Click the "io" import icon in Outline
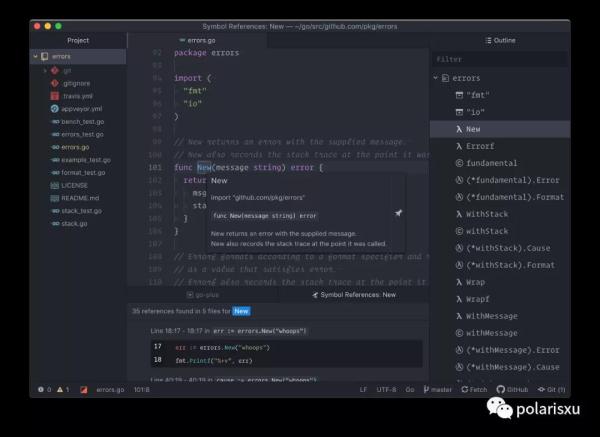600x437 pixels. click(x=460, y=112)
